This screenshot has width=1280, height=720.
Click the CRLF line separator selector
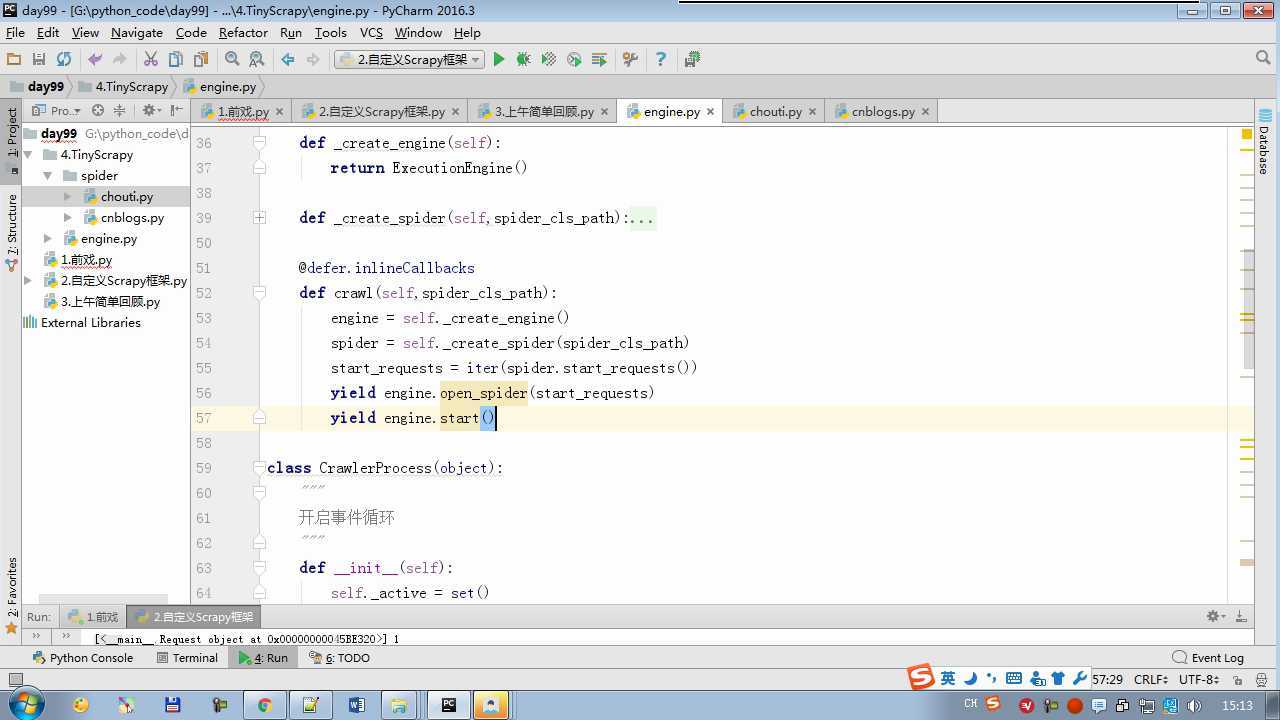point(1152,679)
